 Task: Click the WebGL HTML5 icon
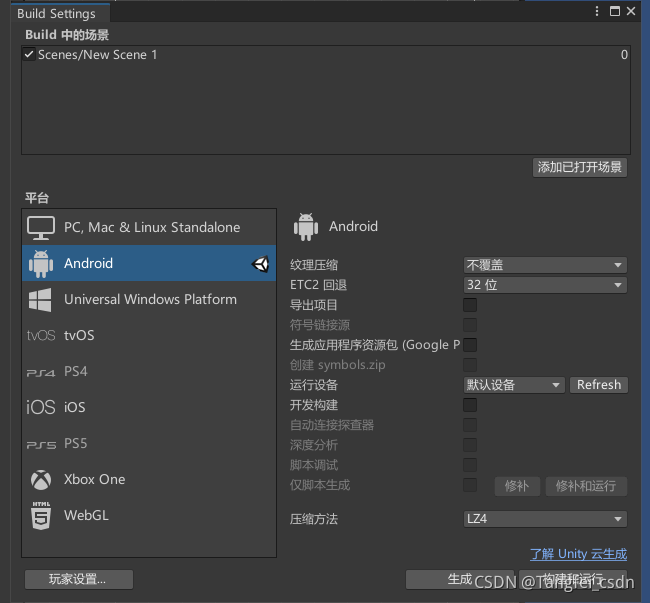(41, 516)
